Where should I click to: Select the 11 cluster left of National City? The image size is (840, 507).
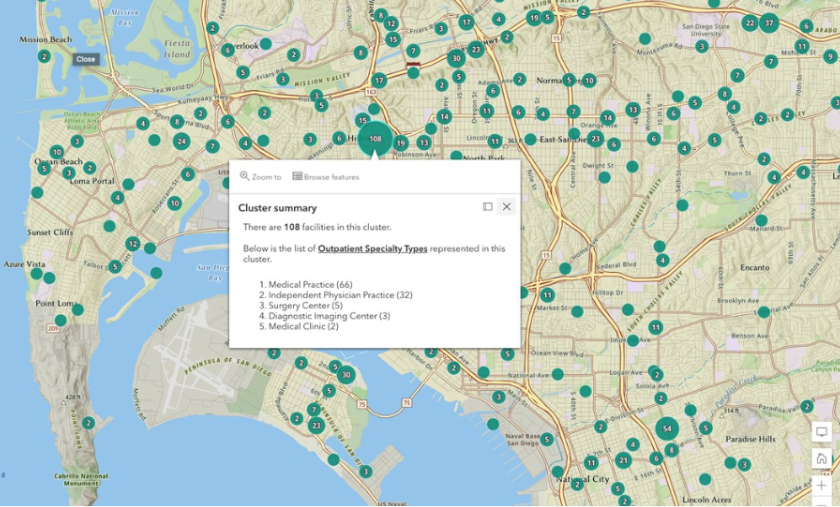click(591, 462)
